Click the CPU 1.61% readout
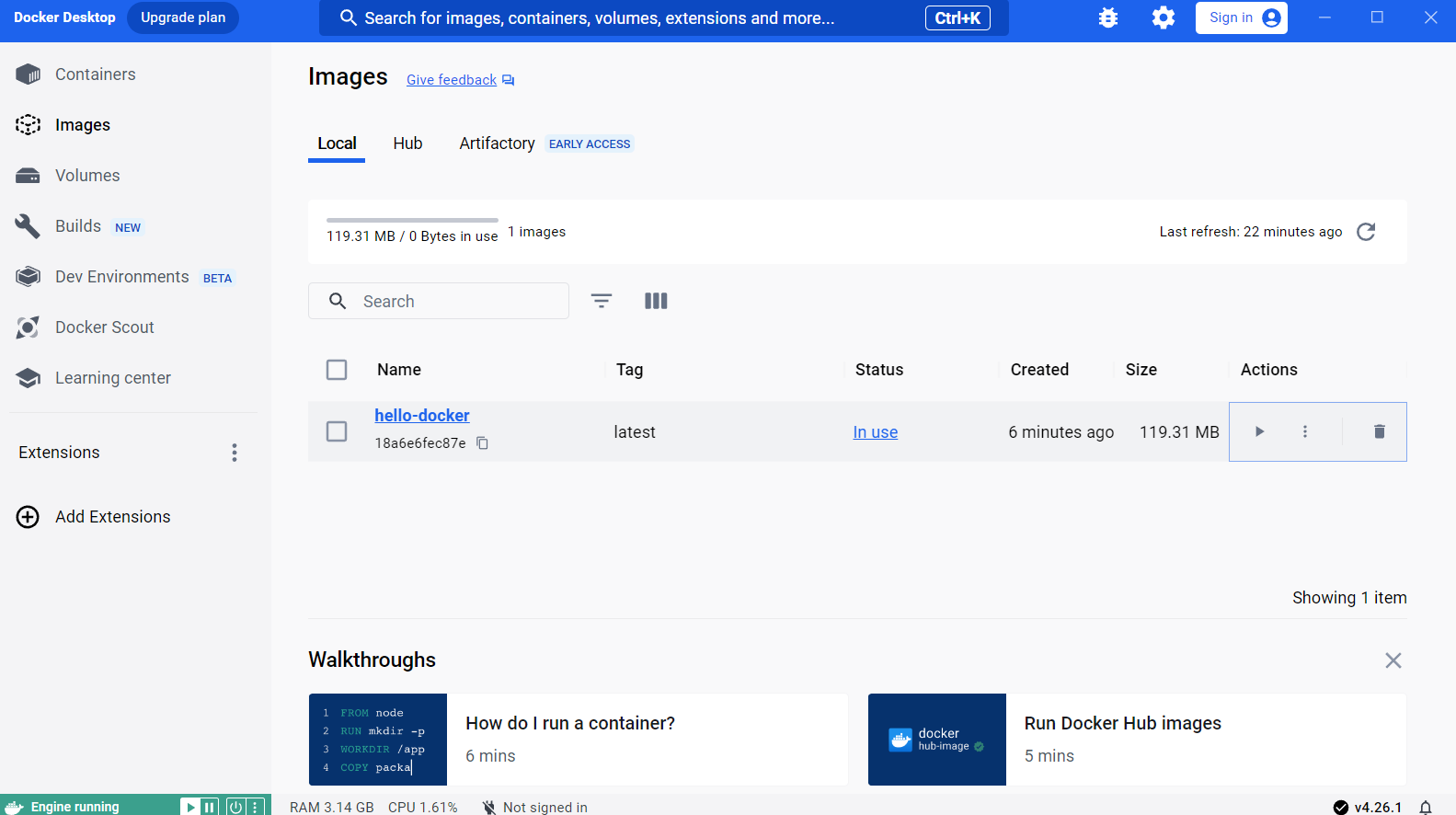Image resolution: width=1456 pixels, height=815 pixels. (423, 807)
